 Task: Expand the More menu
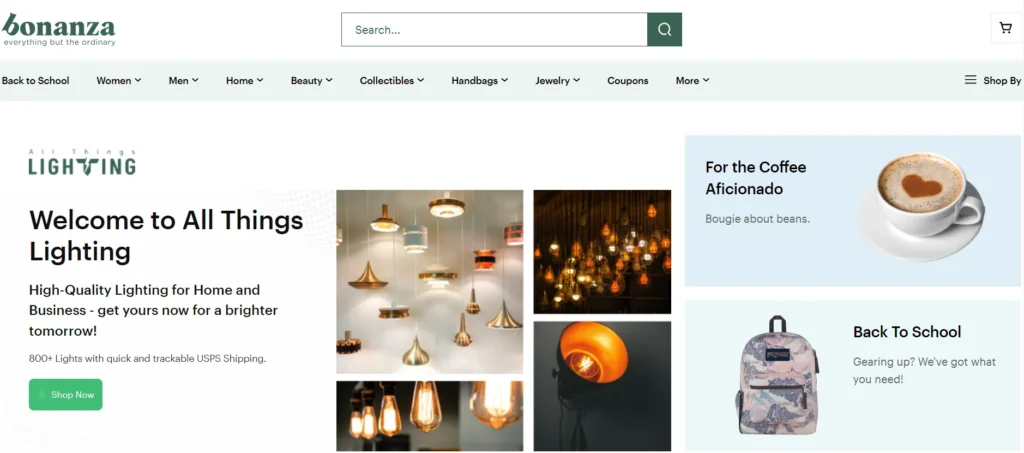[x=692, y=81]
